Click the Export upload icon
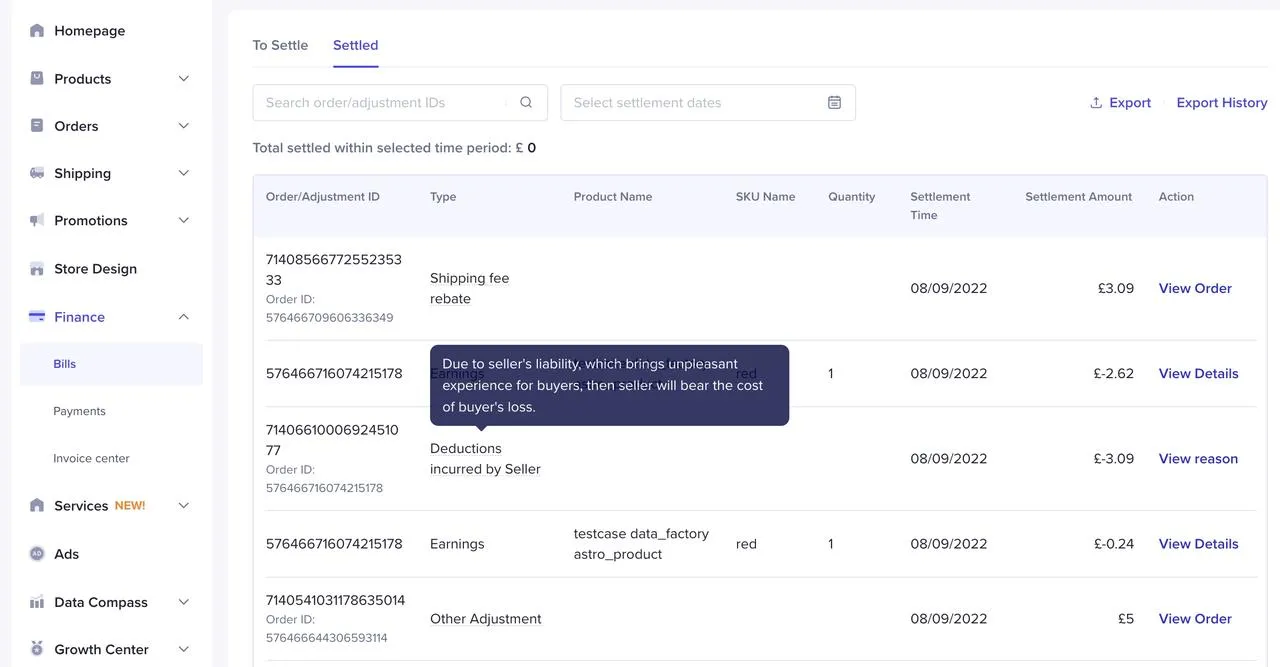This screenshot has height=667, width=1280. coord(1096,103)
